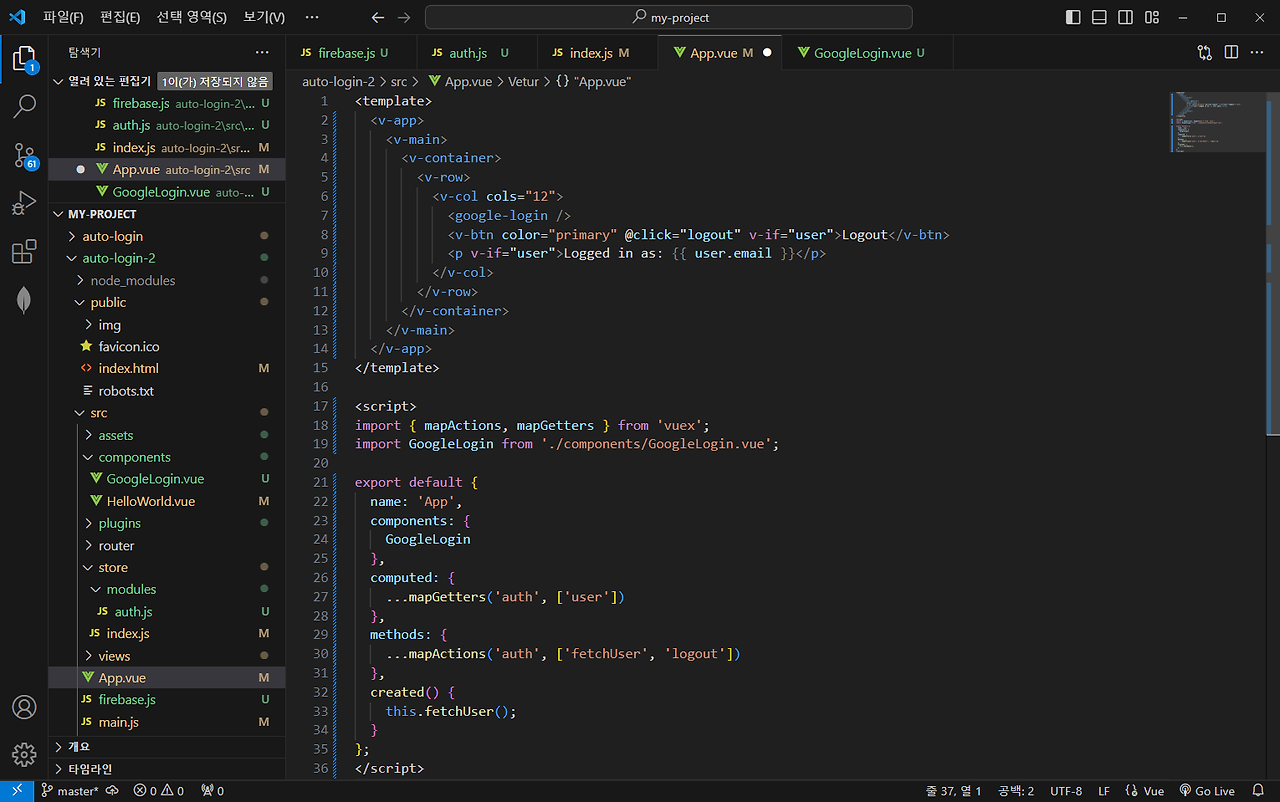Toggle the secondary side bar layout icon
The image size is (1280, 802).
pyautogui.click(x=1126, y=17)
